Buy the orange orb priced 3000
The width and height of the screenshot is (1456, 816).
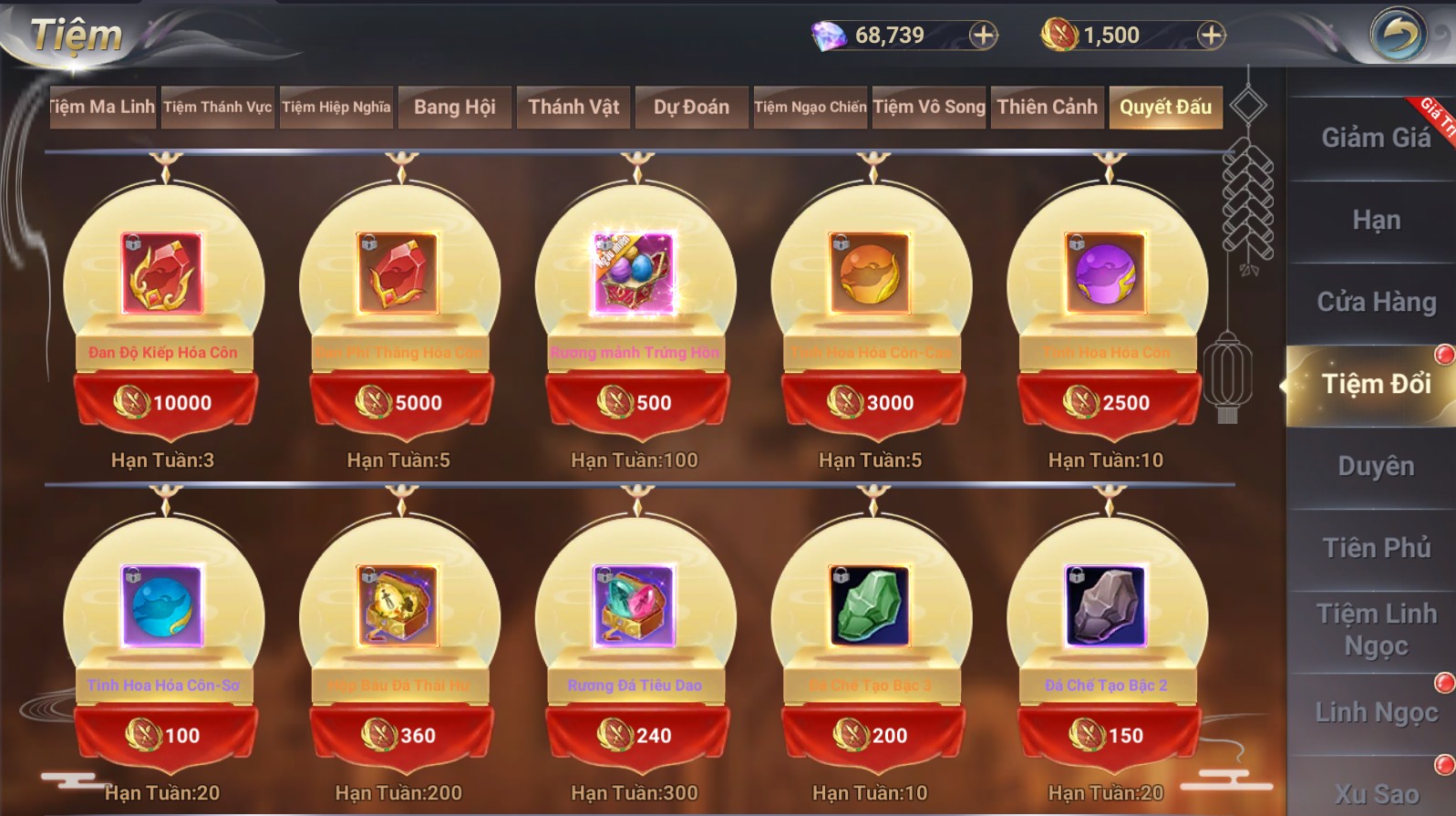point(871,402)
